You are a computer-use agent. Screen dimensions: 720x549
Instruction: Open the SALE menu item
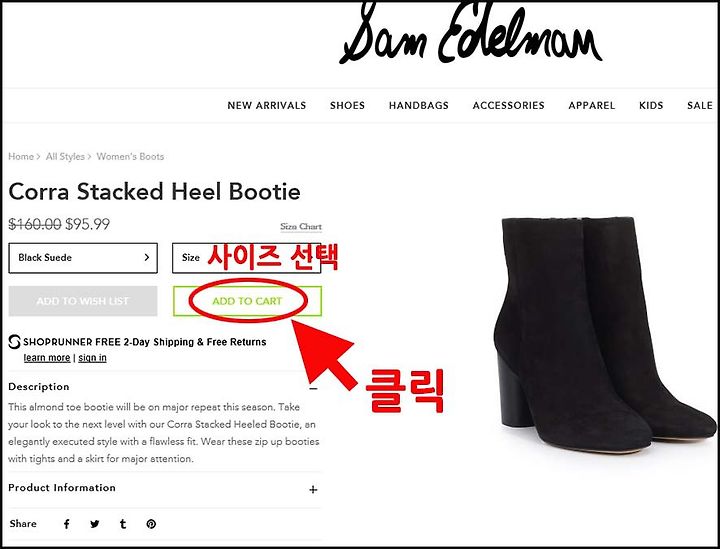700,106
